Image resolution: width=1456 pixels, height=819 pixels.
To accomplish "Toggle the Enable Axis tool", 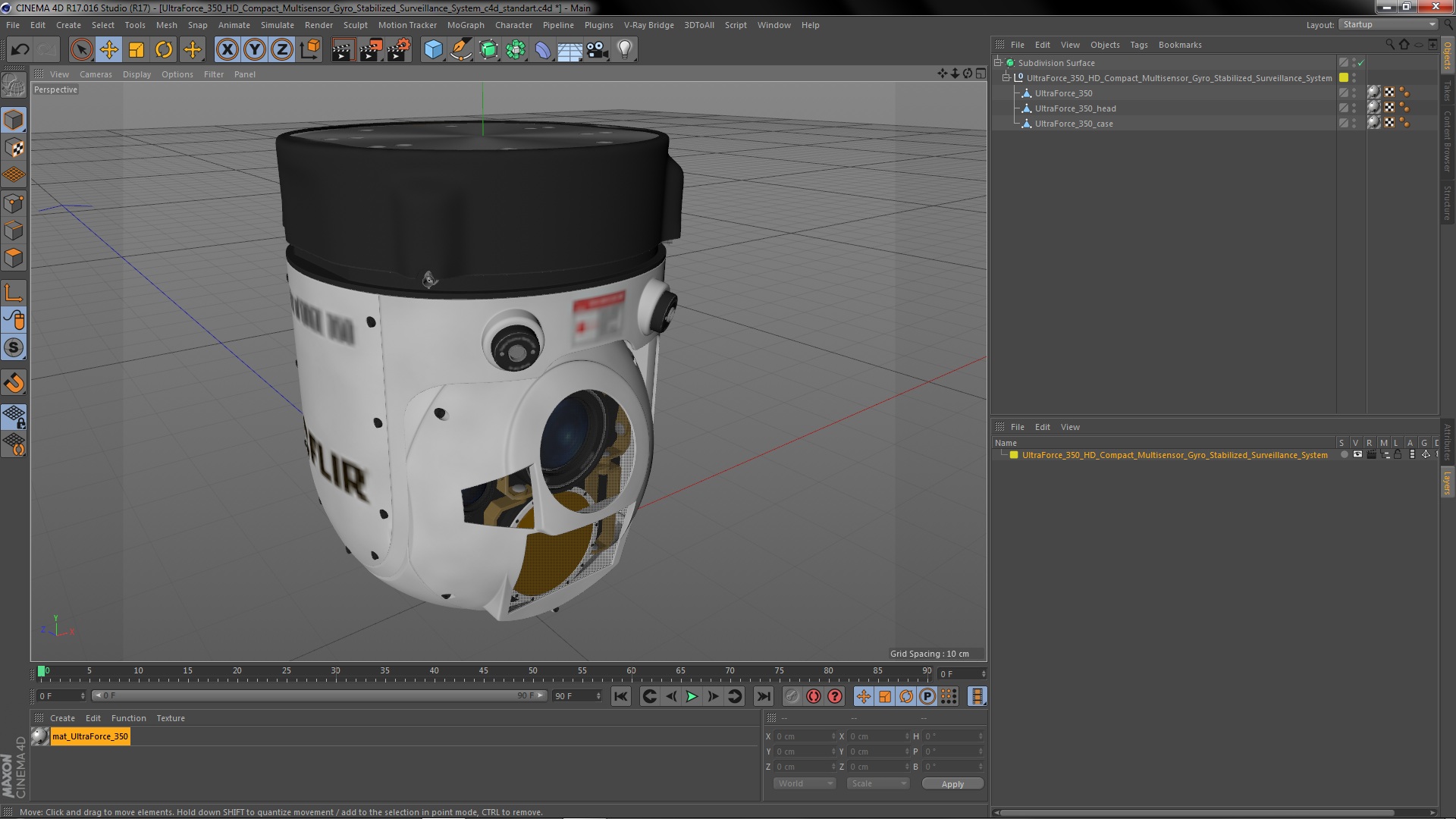I will coord(14,293).
